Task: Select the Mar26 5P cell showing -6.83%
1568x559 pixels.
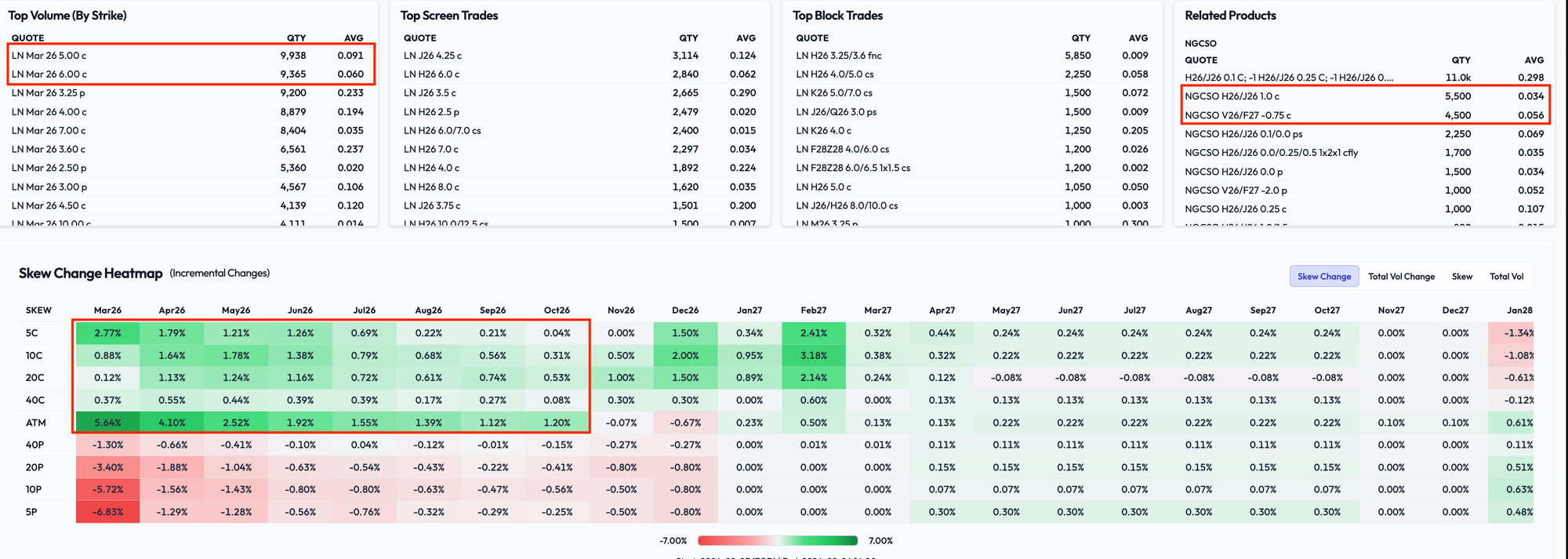Action: (107, 512)
